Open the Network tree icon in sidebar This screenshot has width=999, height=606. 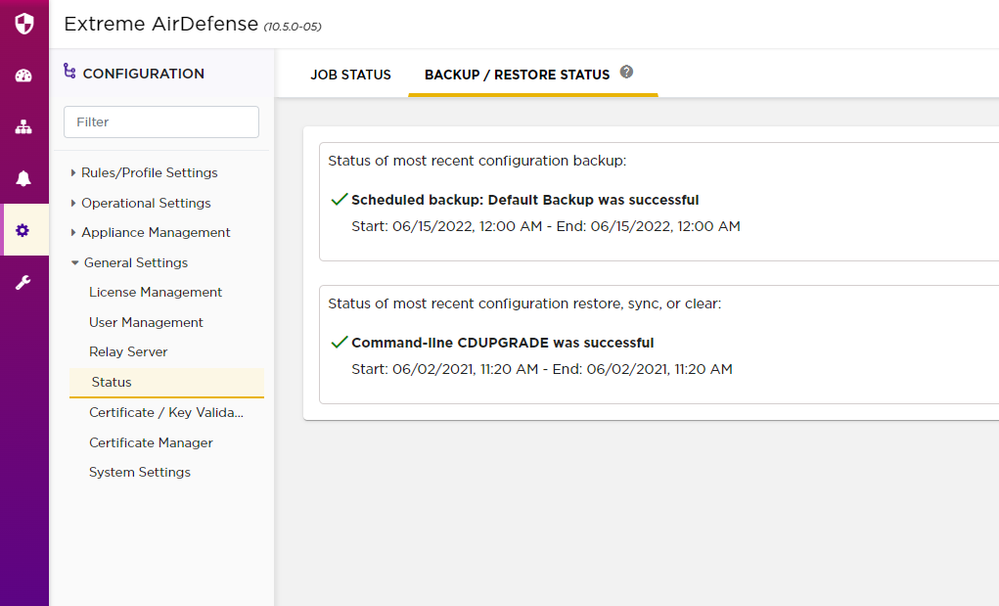pos(24,127)
